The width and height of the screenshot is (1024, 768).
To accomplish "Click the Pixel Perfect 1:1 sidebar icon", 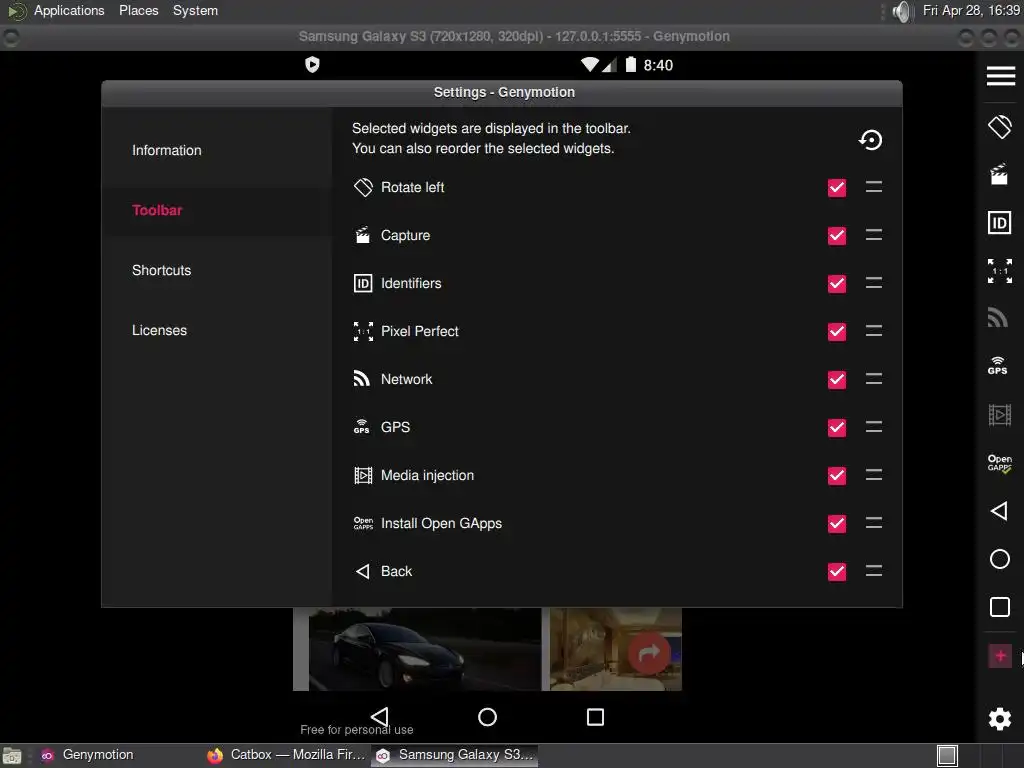I will tap(999, 270).
